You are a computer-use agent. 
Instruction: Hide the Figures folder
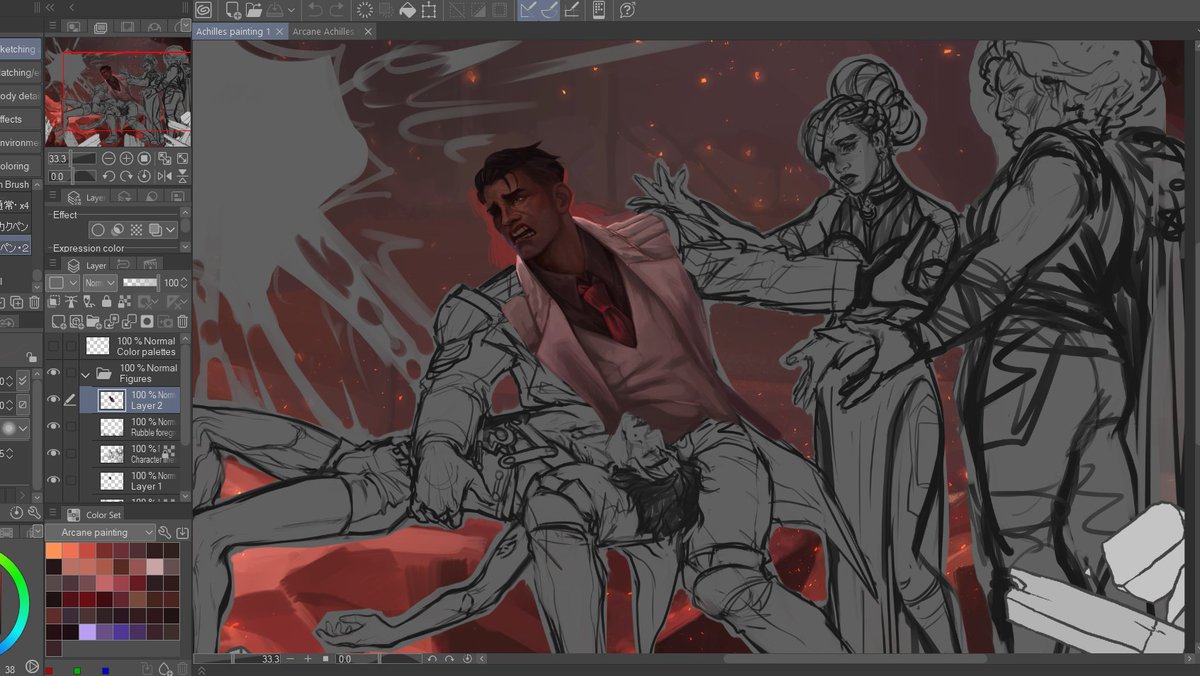pos(54,373)
